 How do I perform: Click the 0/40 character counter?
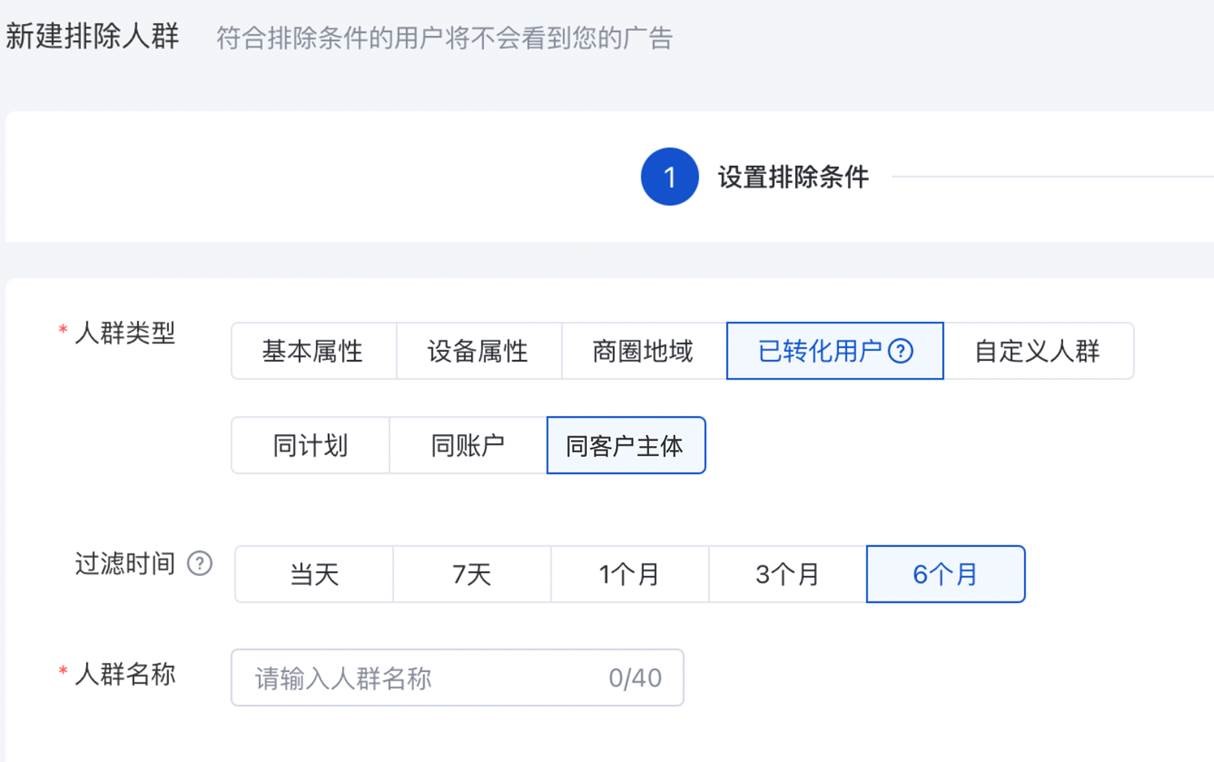(635, 679)
